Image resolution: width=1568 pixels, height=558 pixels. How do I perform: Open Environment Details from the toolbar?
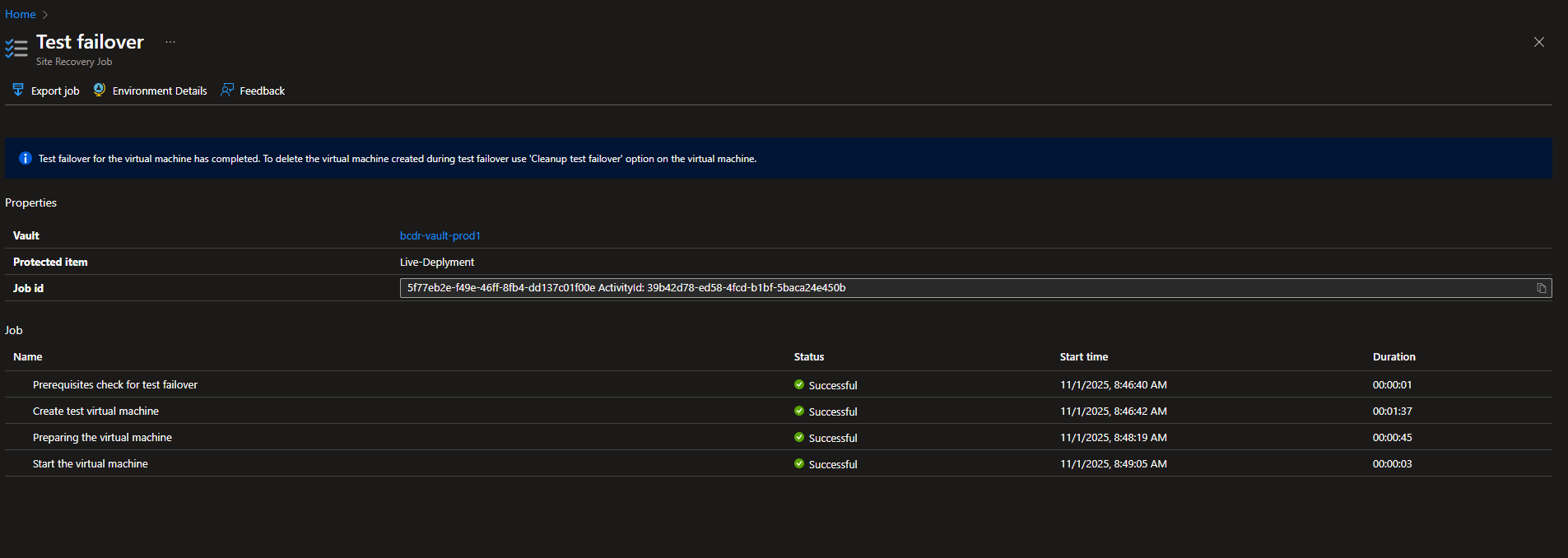(x=160, y=91)
